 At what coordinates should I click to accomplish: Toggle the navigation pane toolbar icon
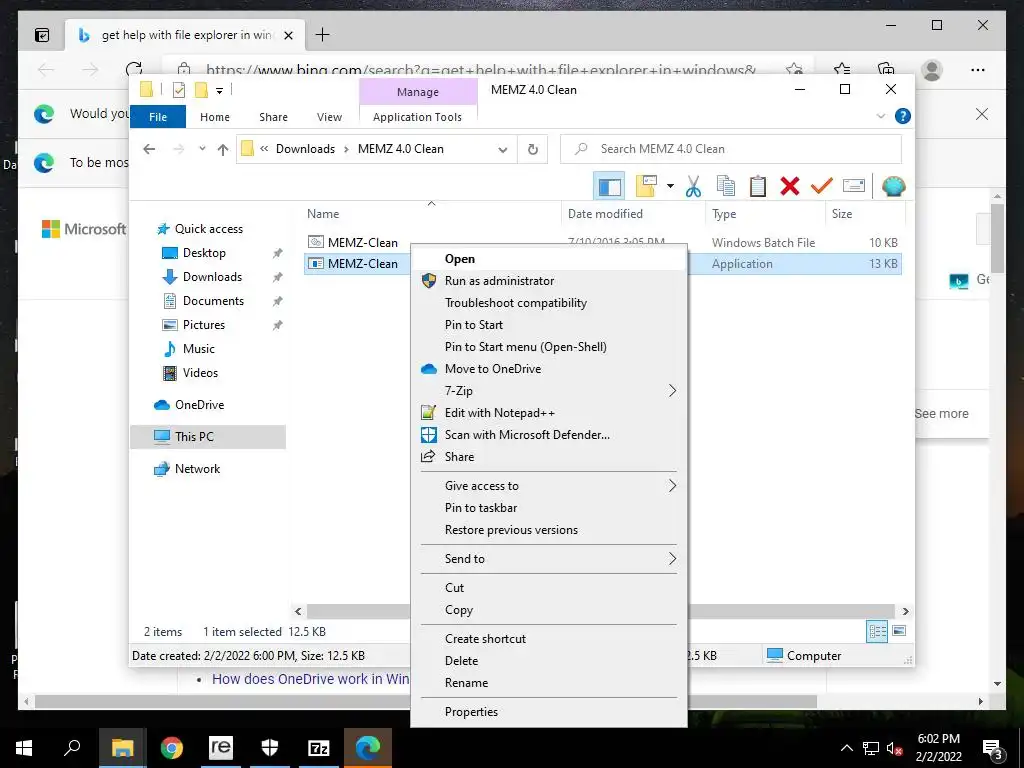tap(609, 187)
